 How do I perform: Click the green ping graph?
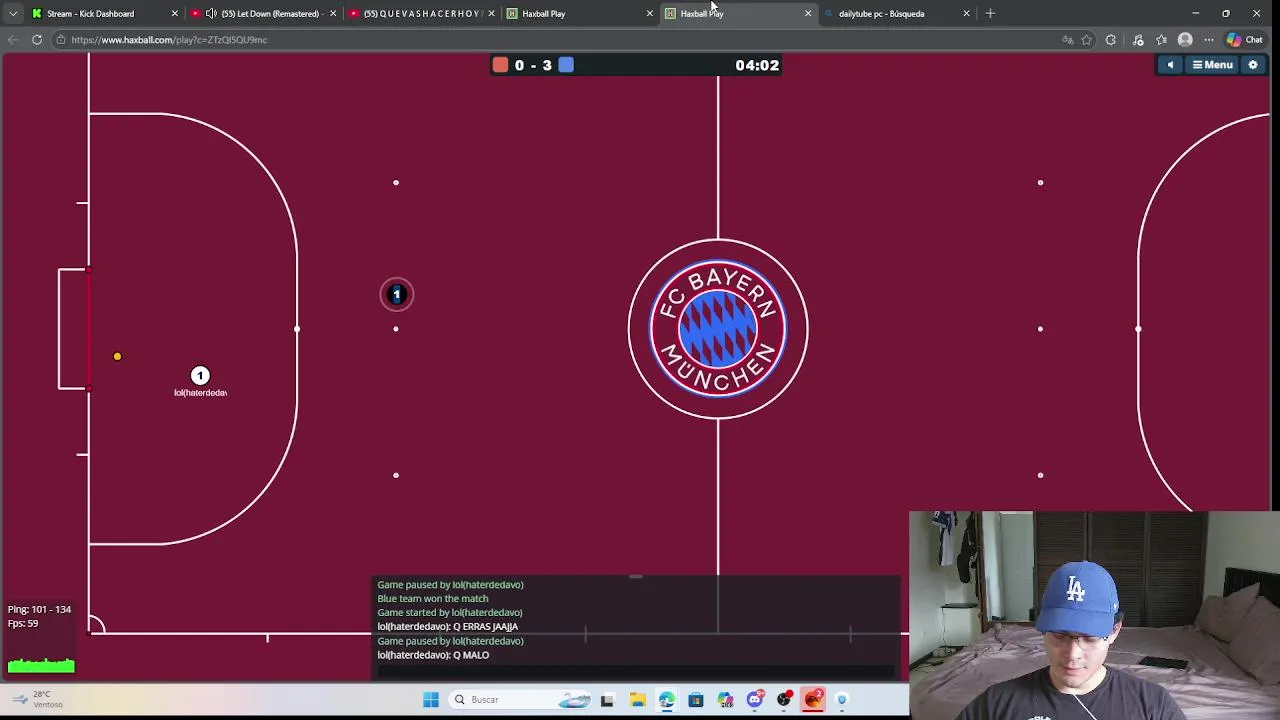click(x=41, y=665)
